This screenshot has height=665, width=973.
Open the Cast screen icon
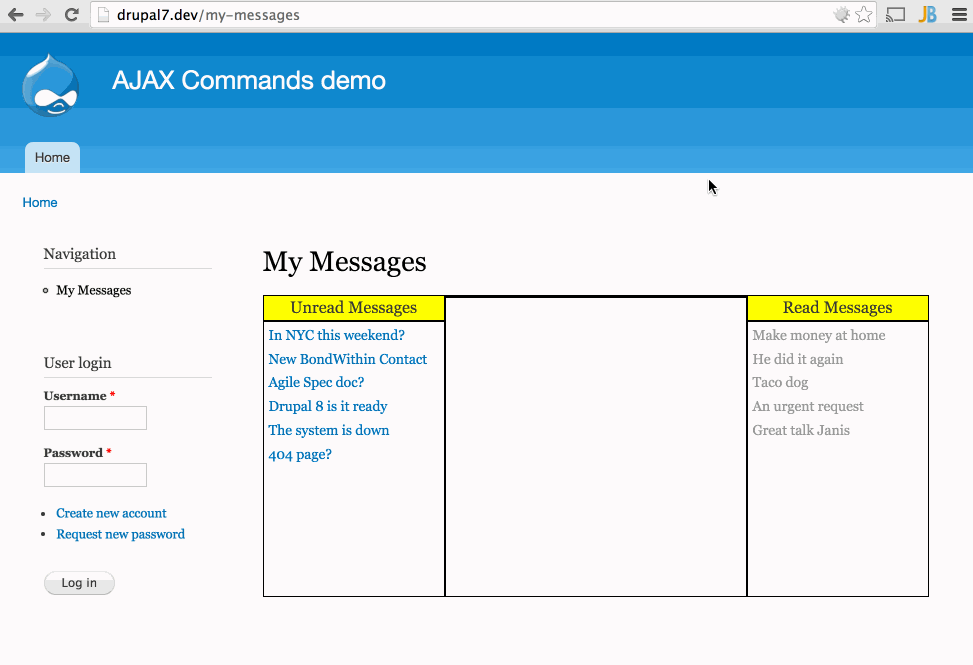[895, 14]
